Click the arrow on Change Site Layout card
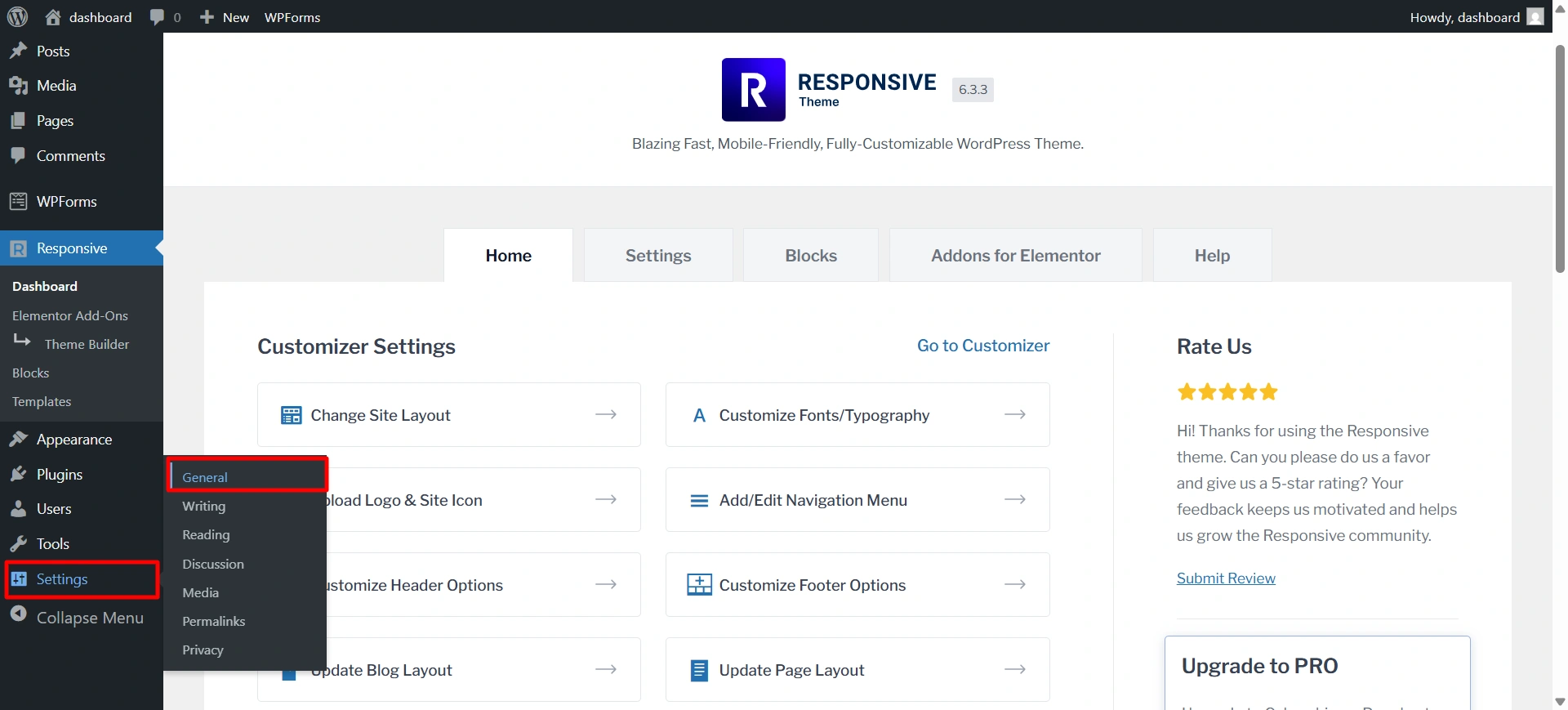Image resolution: width=1568 pixels, height=710 pixels. coord(606,414)
